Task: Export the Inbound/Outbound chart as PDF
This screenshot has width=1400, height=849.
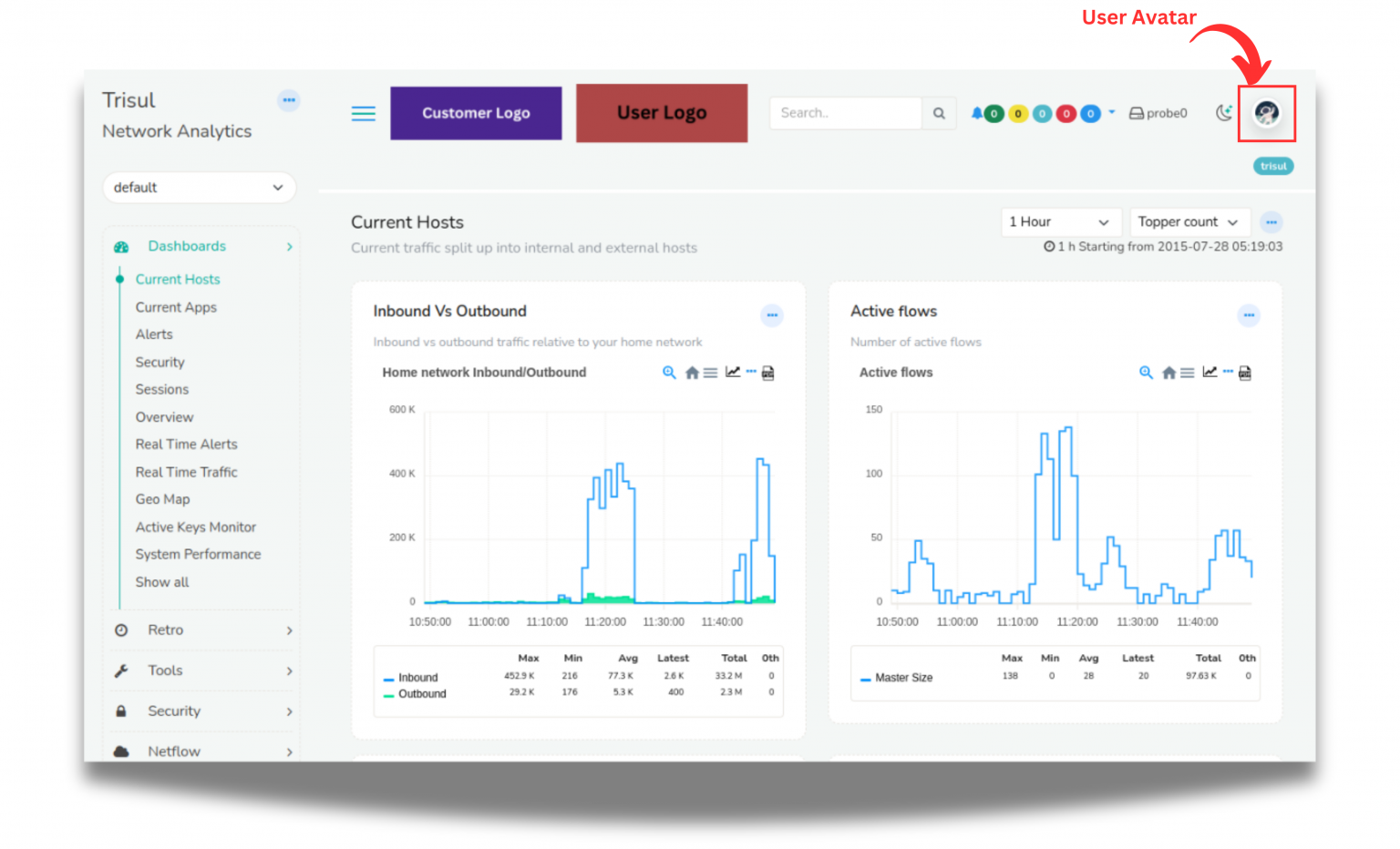Action: coord(768,373)
